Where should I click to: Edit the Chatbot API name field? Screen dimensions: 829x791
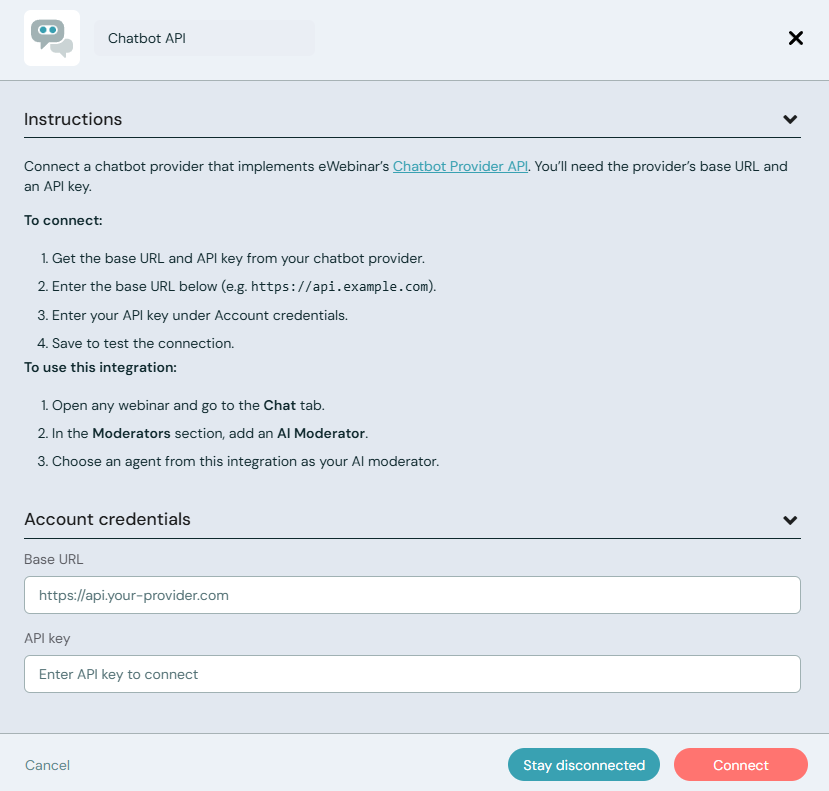click(204, 38)
